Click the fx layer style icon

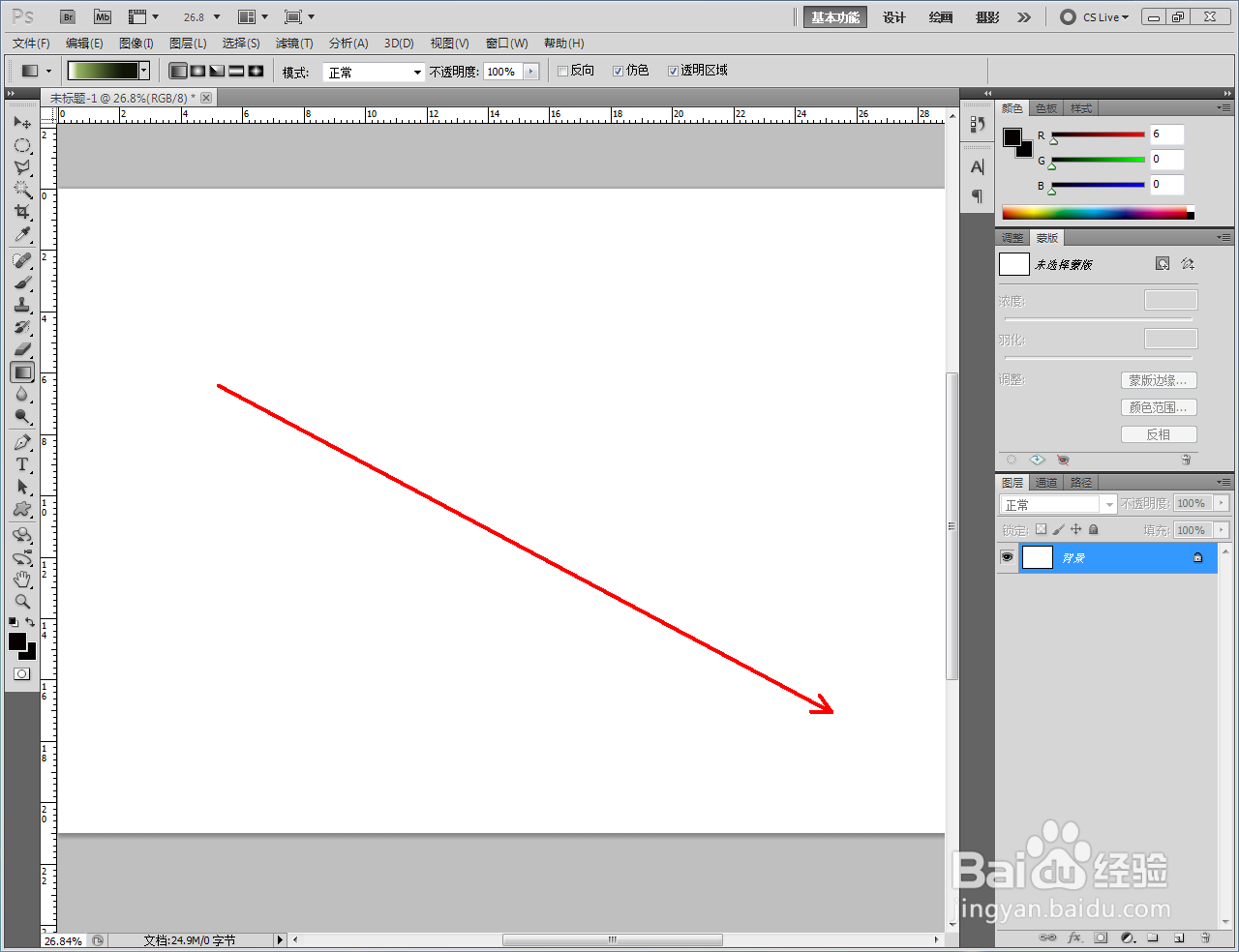coord(1074,937)
